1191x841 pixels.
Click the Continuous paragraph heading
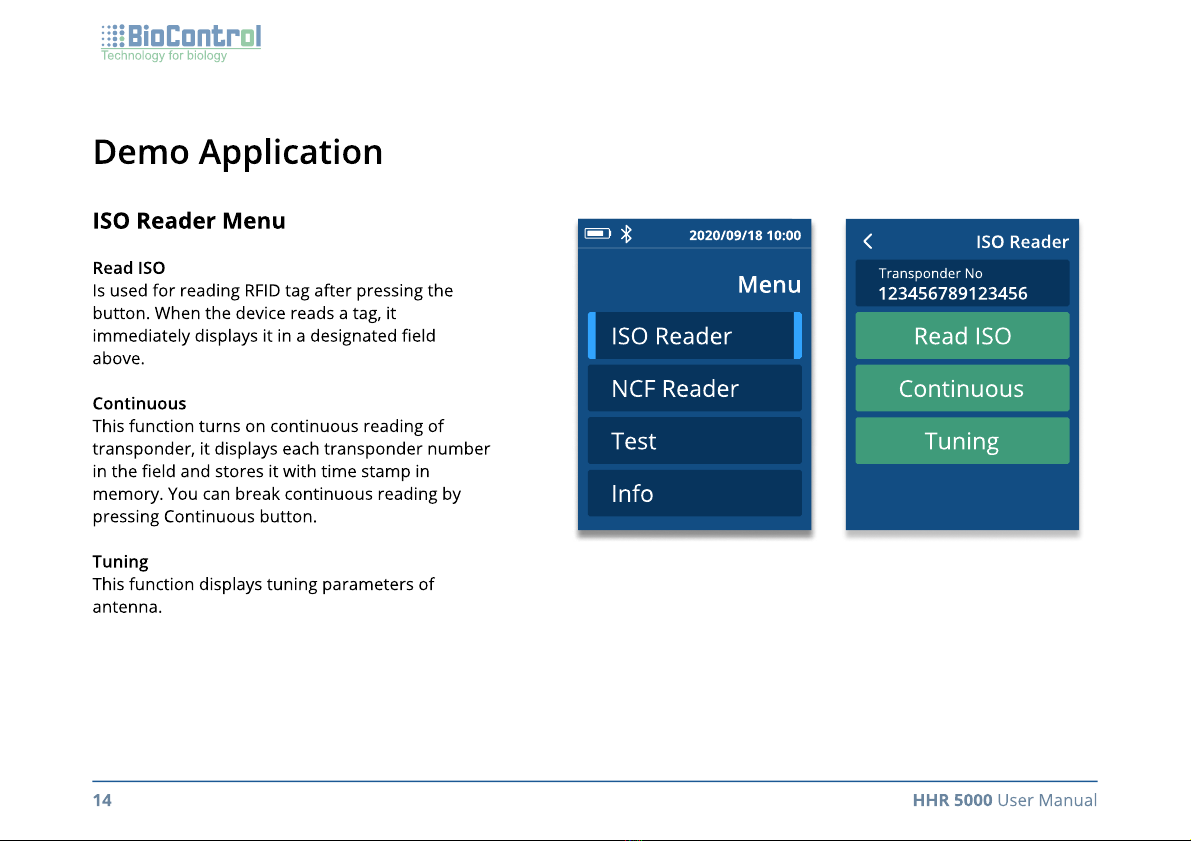tap(139, 403)
